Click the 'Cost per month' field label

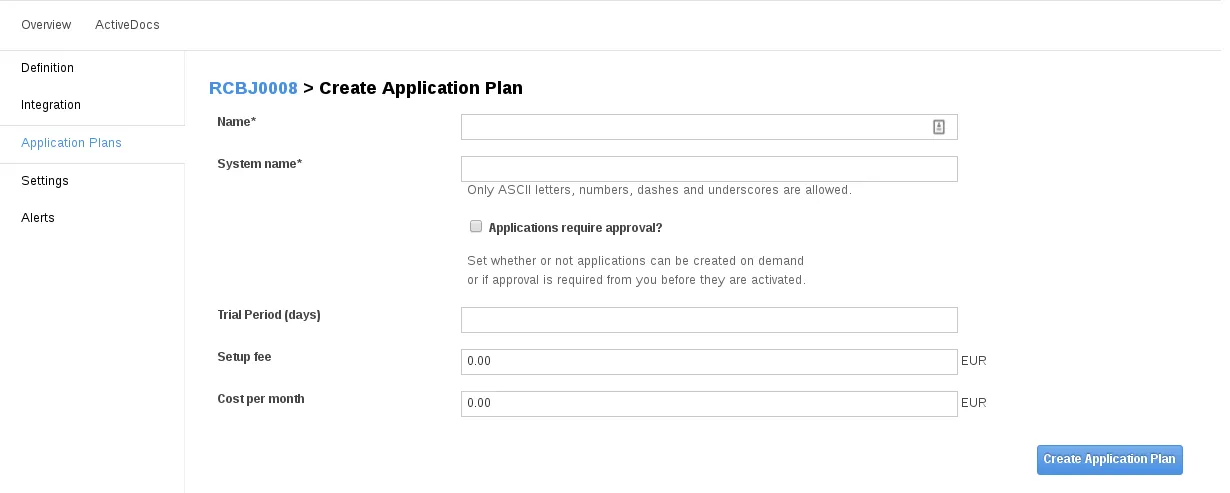tap(260, 399)
